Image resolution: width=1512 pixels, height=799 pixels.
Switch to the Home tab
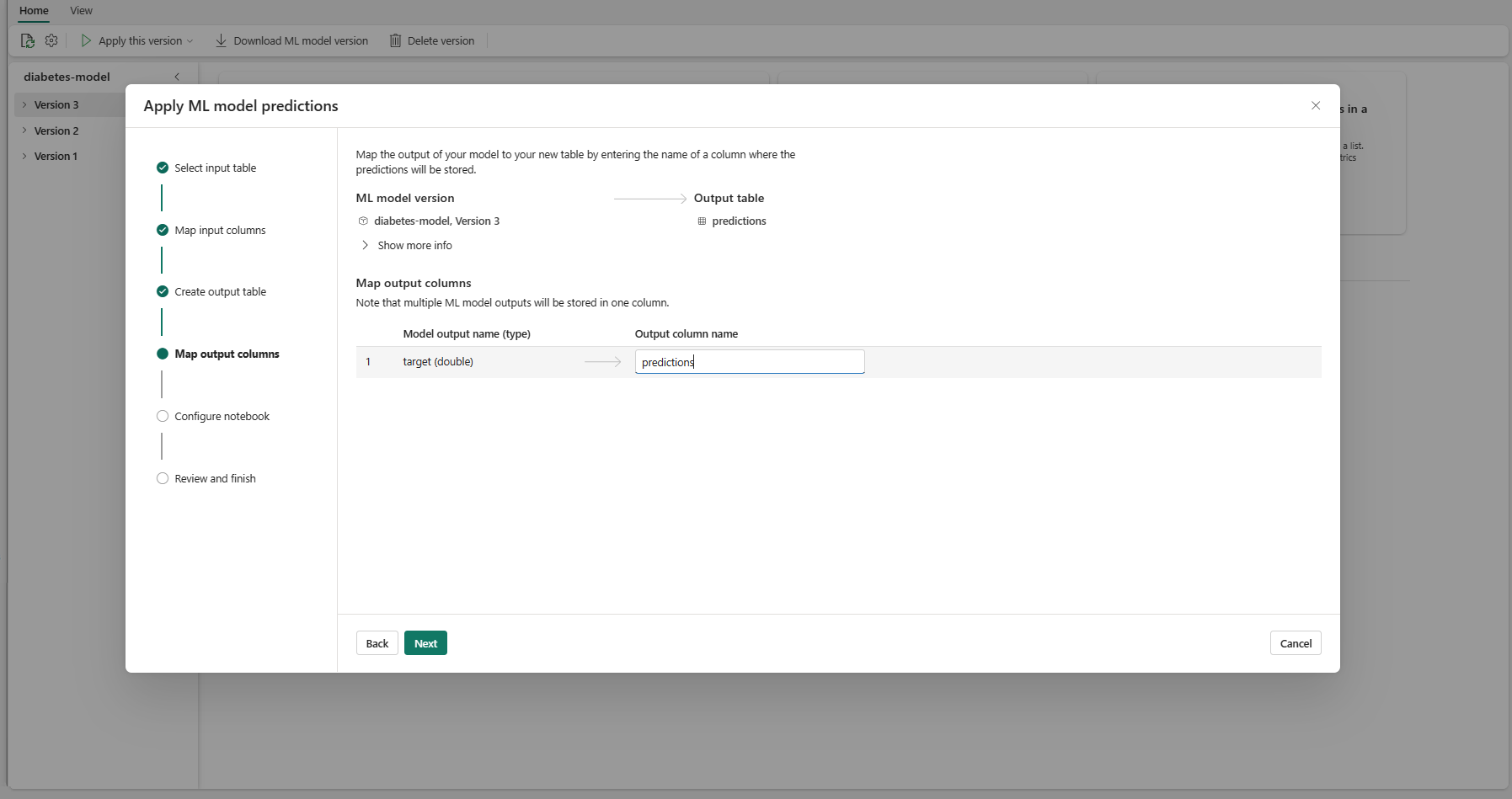click(34, 11)
